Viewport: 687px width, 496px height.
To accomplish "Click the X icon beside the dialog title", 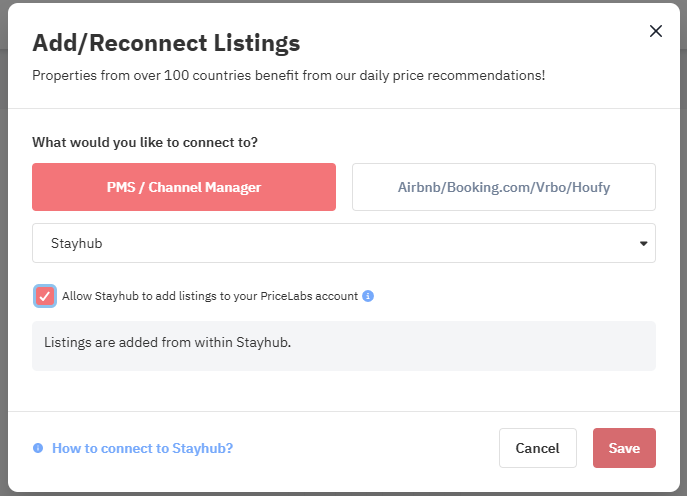I will [x=655, y=31].
